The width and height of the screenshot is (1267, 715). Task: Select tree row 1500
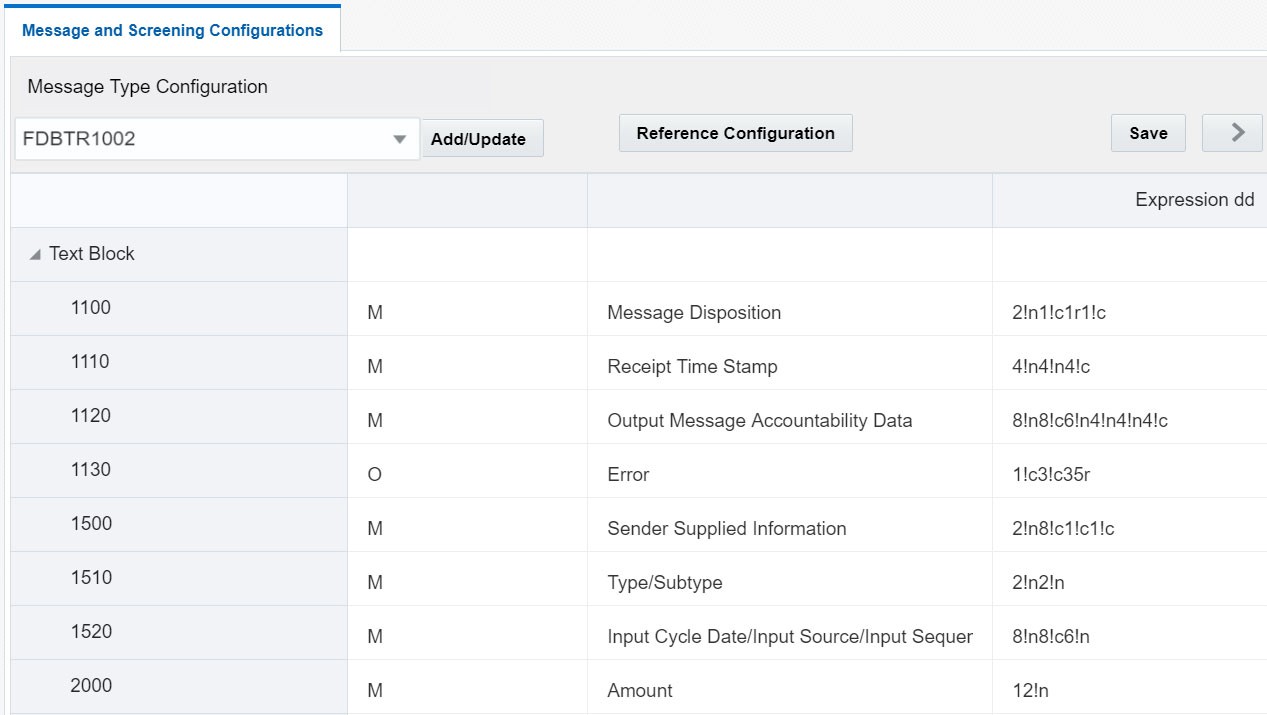point(90,524)
